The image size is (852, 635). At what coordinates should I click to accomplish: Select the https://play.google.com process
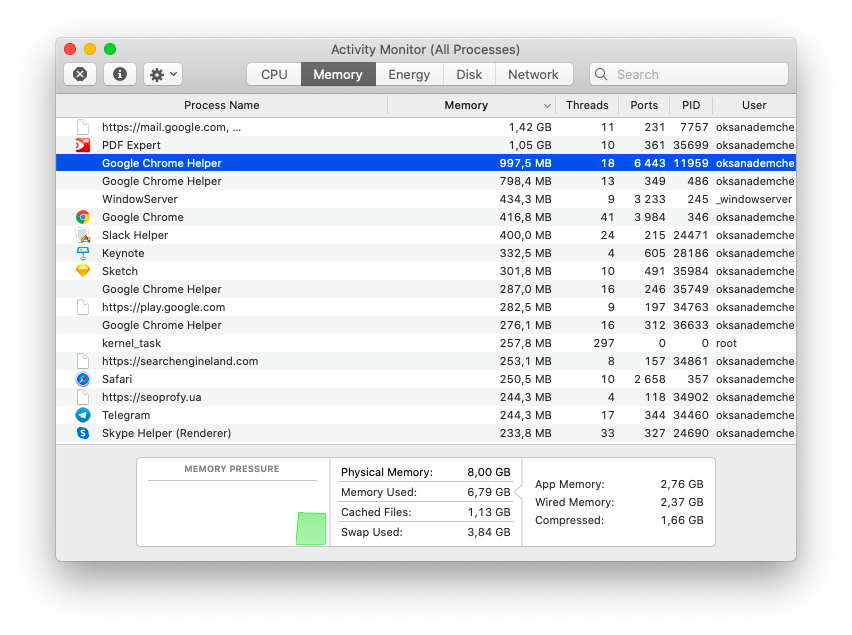[426, 307]
